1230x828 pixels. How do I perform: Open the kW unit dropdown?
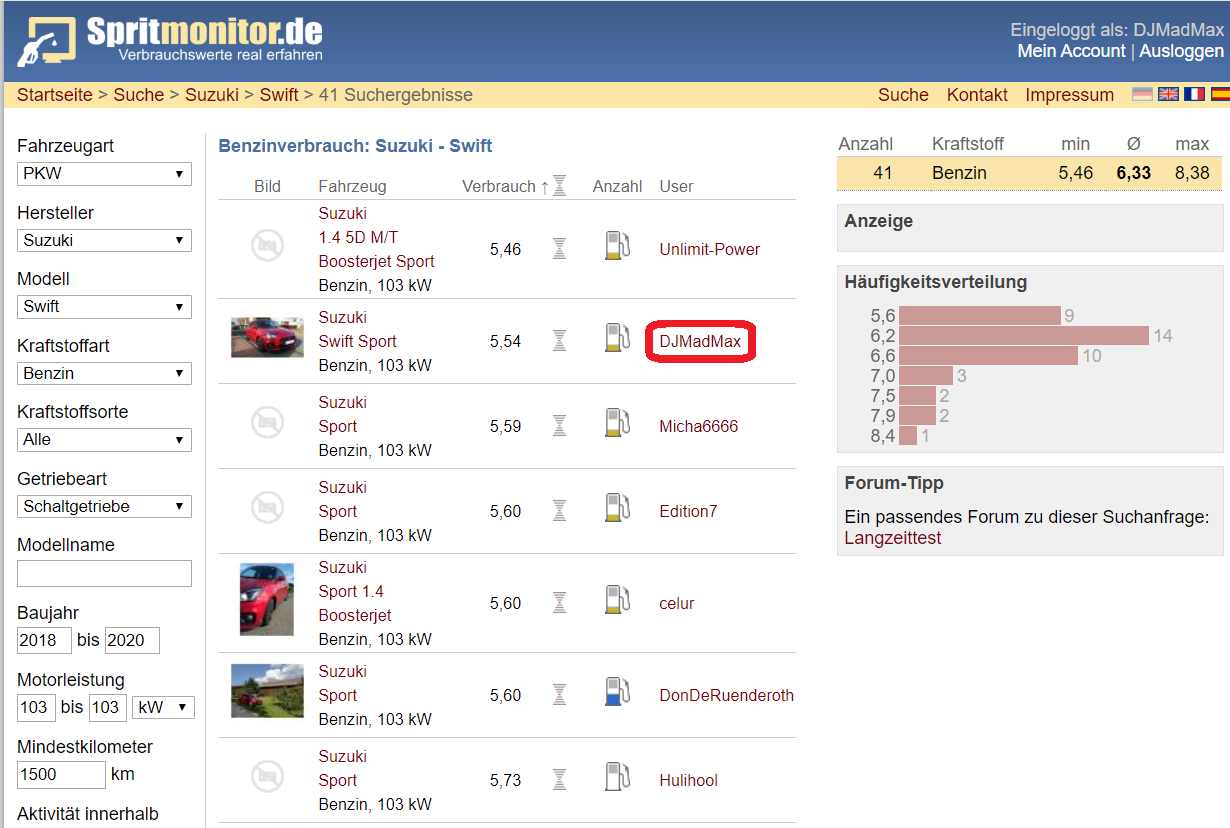click(x=163, y=707)
